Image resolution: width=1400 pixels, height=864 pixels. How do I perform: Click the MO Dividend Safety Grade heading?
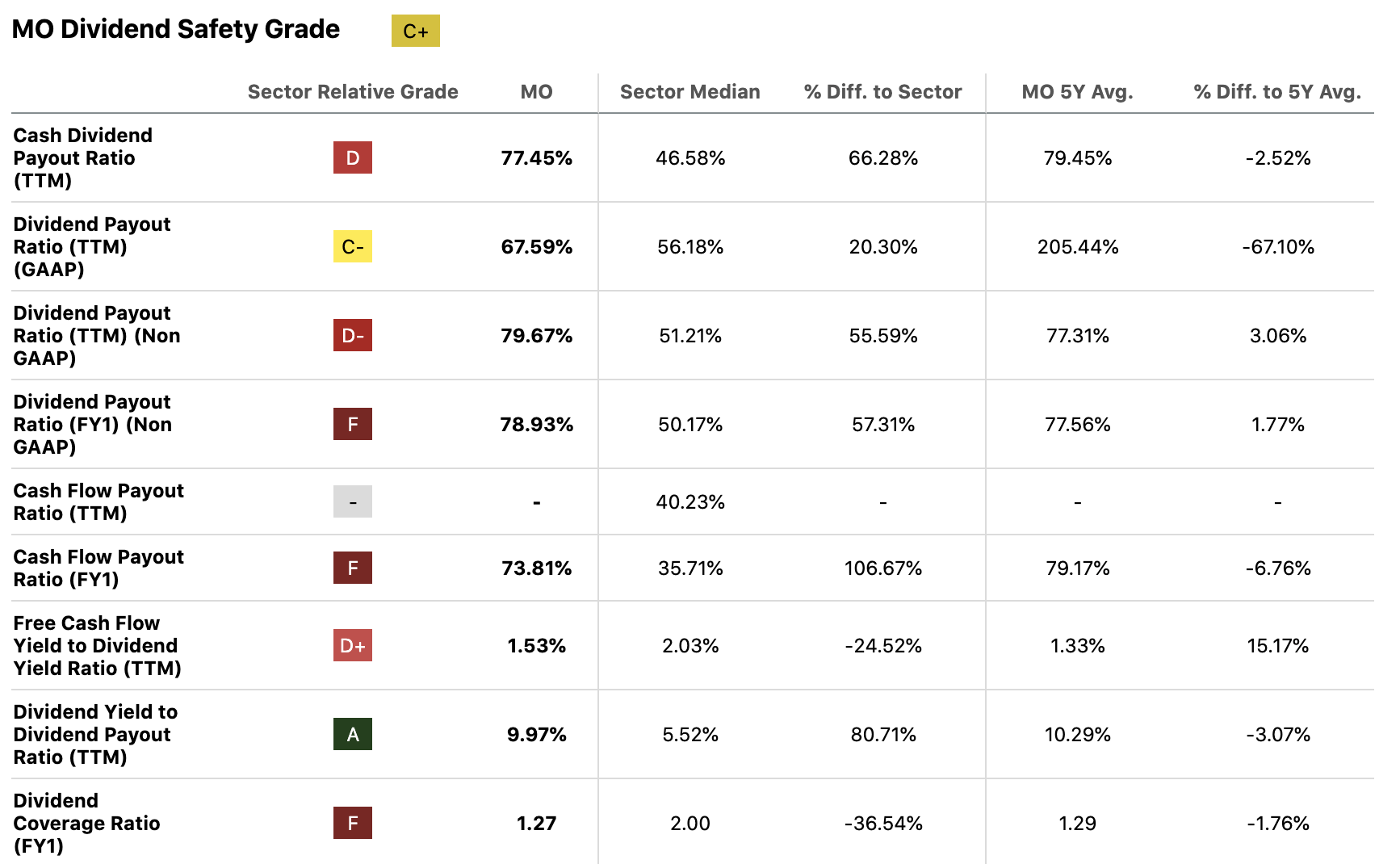click(176, 29)
